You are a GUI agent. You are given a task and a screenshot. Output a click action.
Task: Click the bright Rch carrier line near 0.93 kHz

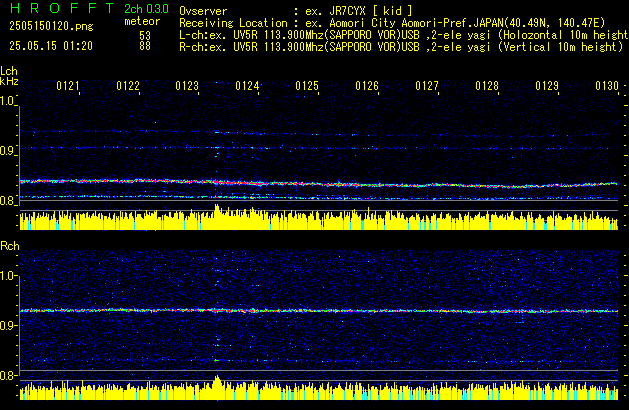pos(319,311)
